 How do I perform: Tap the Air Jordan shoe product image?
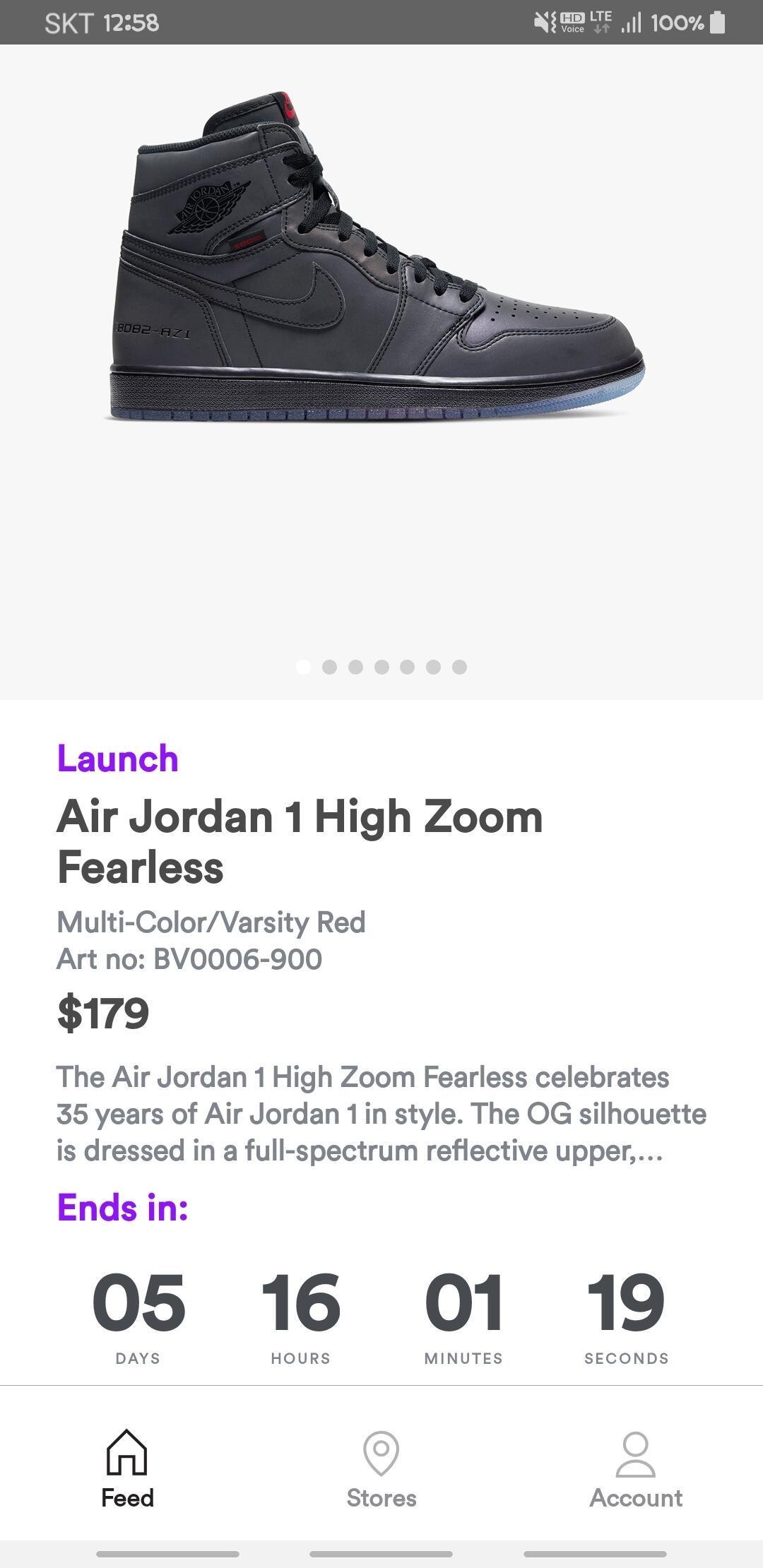coord(374,261)
